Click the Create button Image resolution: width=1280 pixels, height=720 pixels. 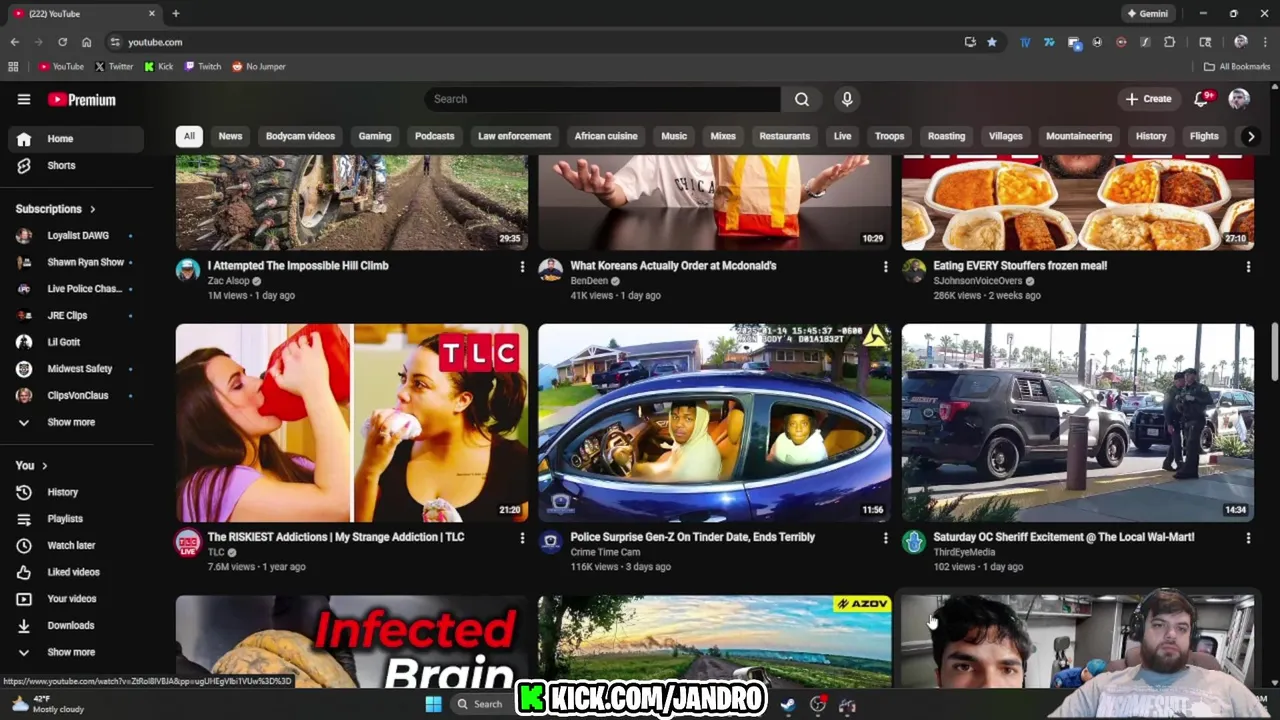point(1148,99)
